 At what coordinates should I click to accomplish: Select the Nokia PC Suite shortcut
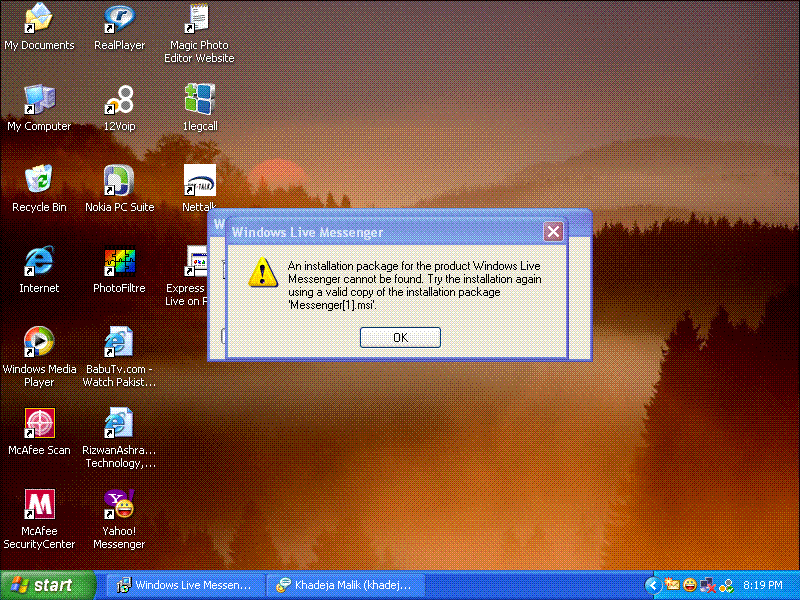tap(119, 189)
